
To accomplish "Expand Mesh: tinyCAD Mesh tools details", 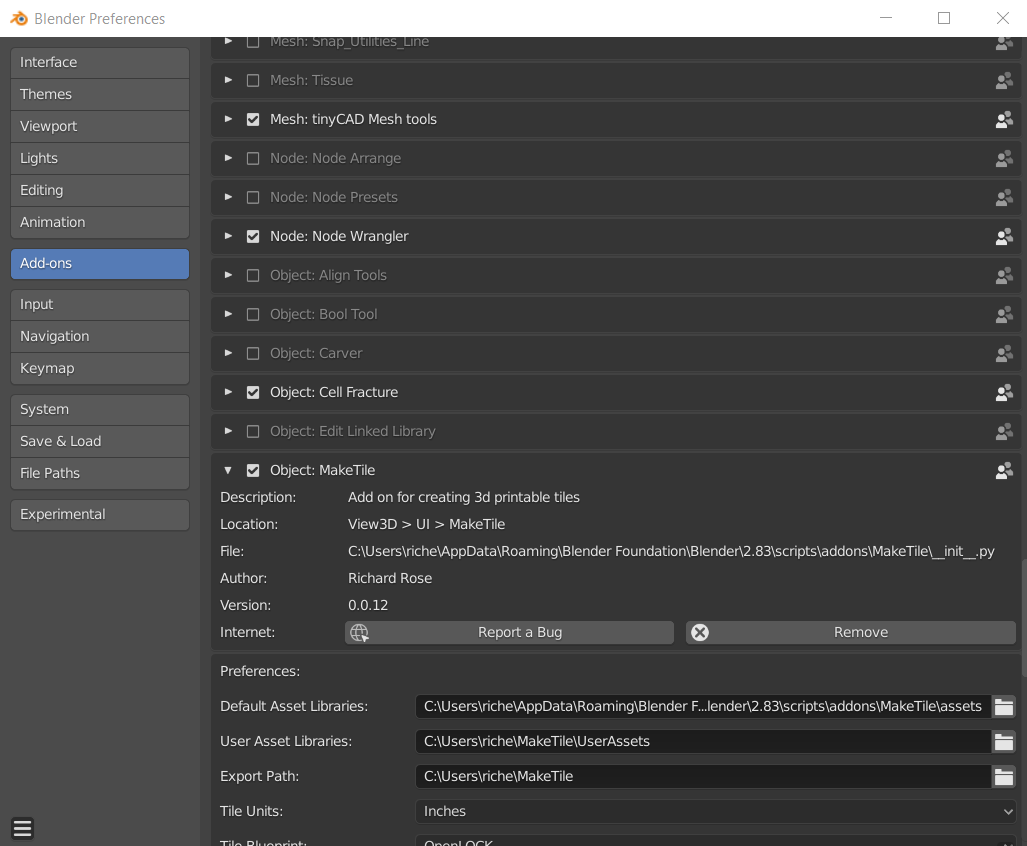I will [x=228, y=119].
